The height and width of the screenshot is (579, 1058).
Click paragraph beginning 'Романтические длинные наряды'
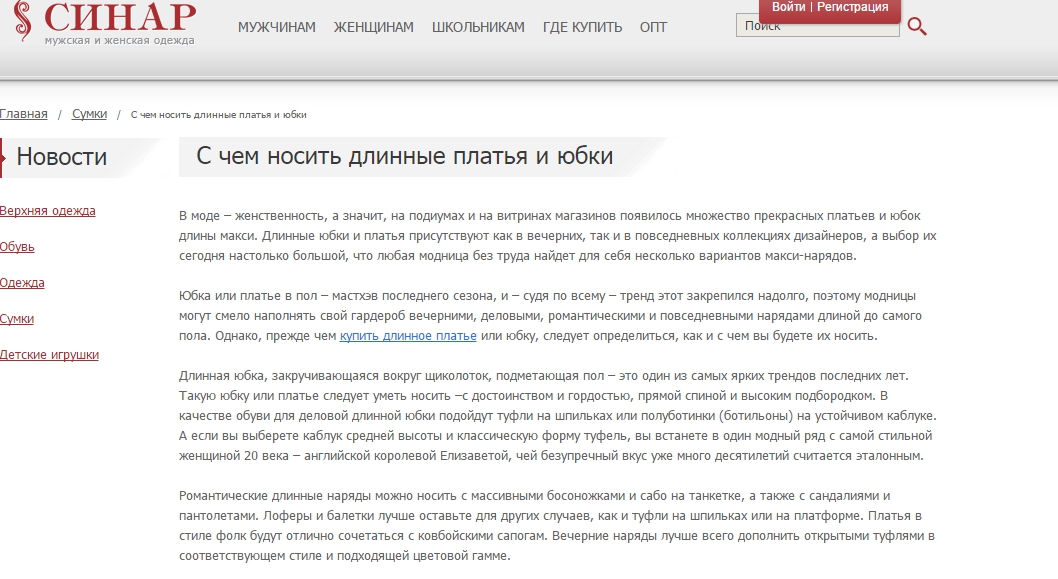557,526
